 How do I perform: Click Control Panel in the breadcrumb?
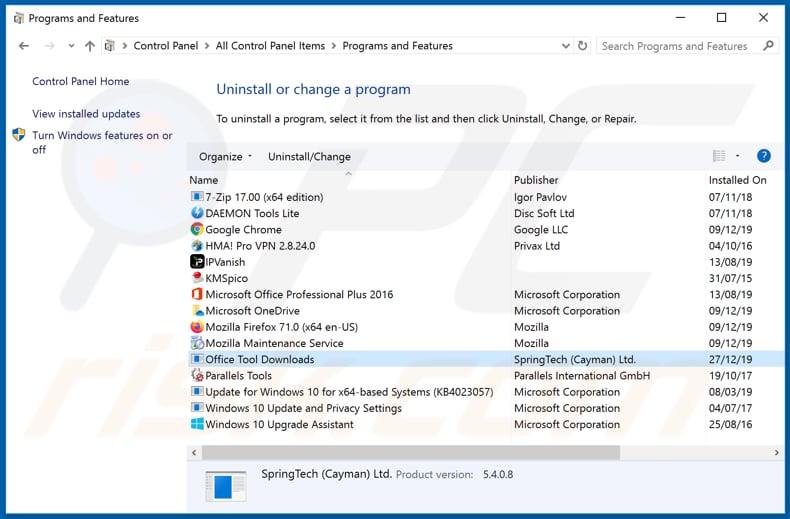tap(166, 46)
